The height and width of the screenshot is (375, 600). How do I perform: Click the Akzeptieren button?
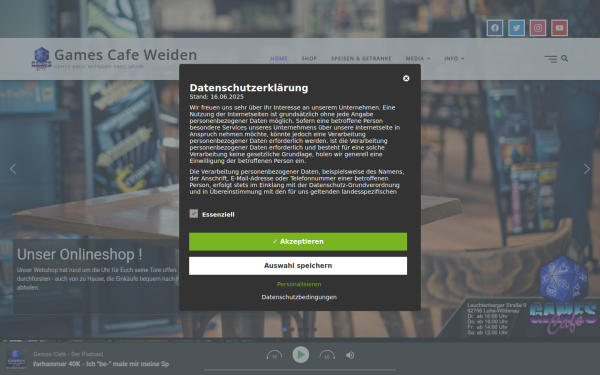(x=298, y=242)
